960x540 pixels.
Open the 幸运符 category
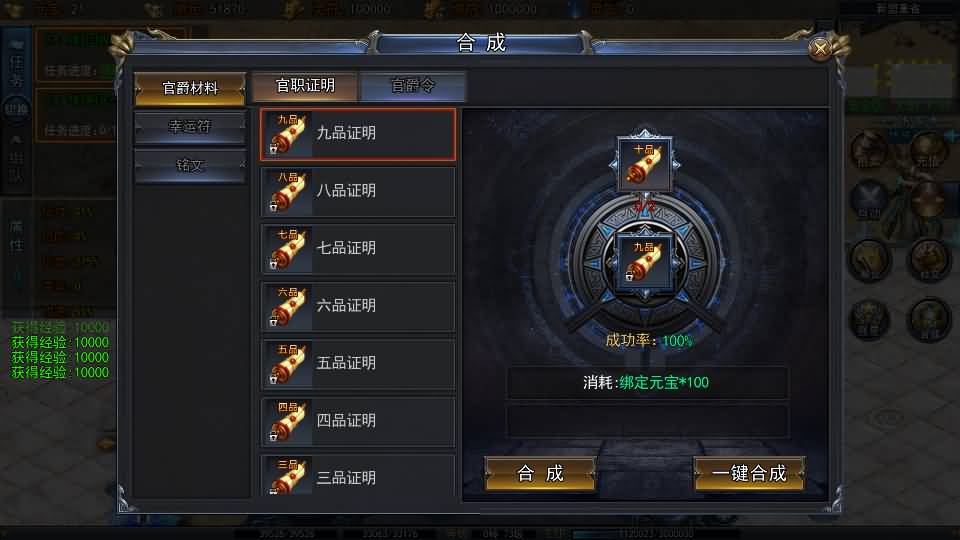click(x=190, y=127)
